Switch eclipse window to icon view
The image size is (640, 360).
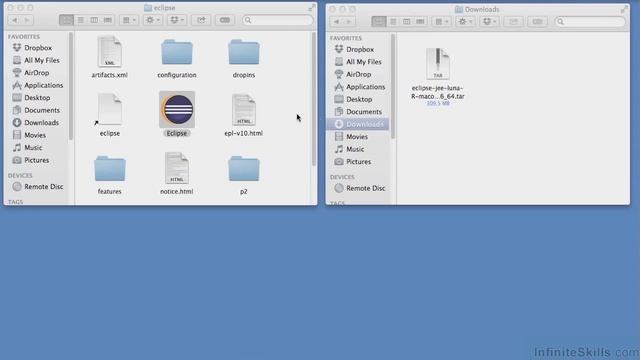66,20
